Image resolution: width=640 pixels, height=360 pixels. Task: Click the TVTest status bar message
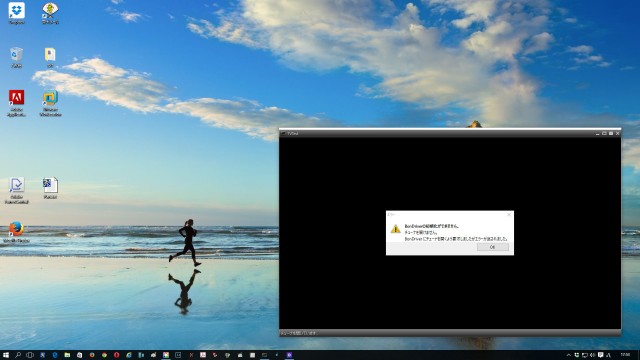(299, 333)
